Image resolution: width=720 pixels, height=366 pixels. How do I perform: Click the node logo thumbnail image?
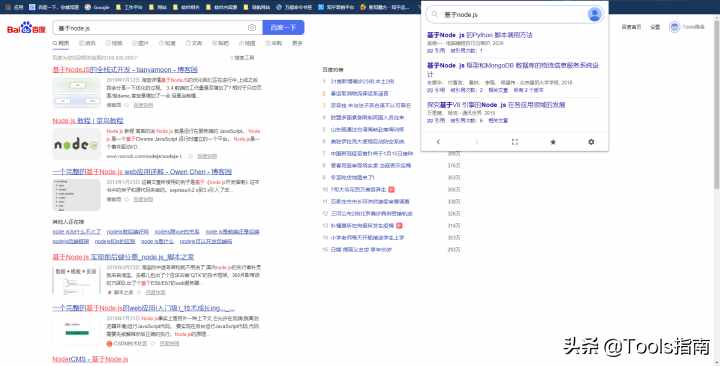pyautogui.click(x=76, y=144)
